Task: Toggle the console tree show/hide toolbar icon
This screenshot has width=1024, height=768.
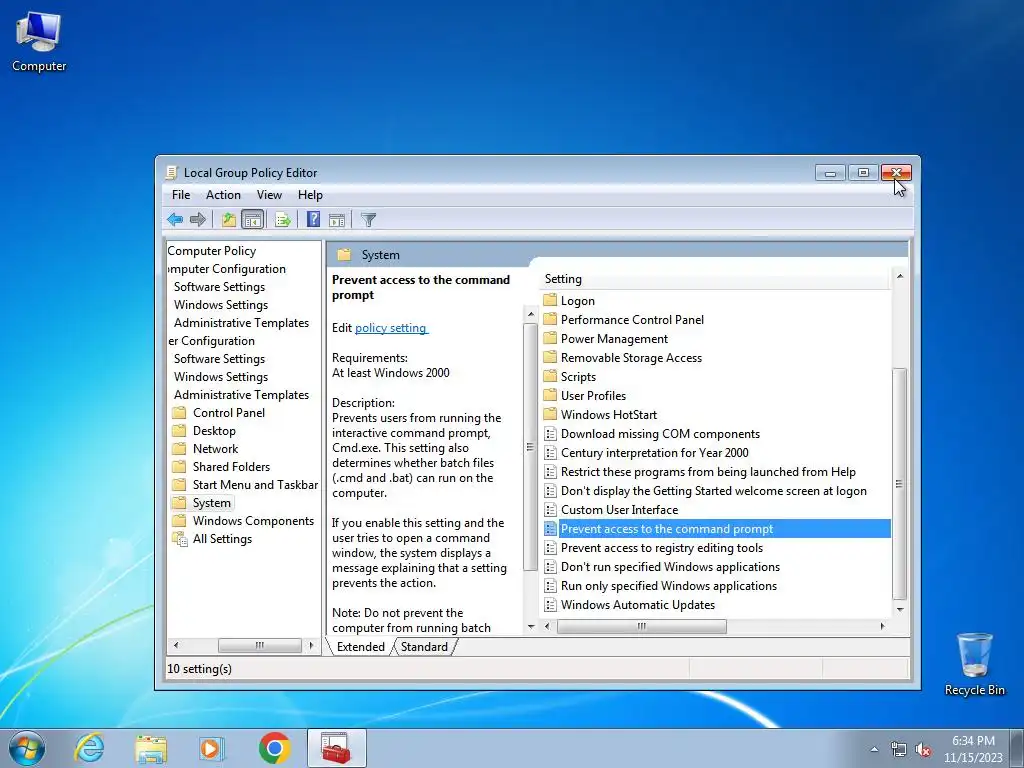Action: [x=252, y=220]
